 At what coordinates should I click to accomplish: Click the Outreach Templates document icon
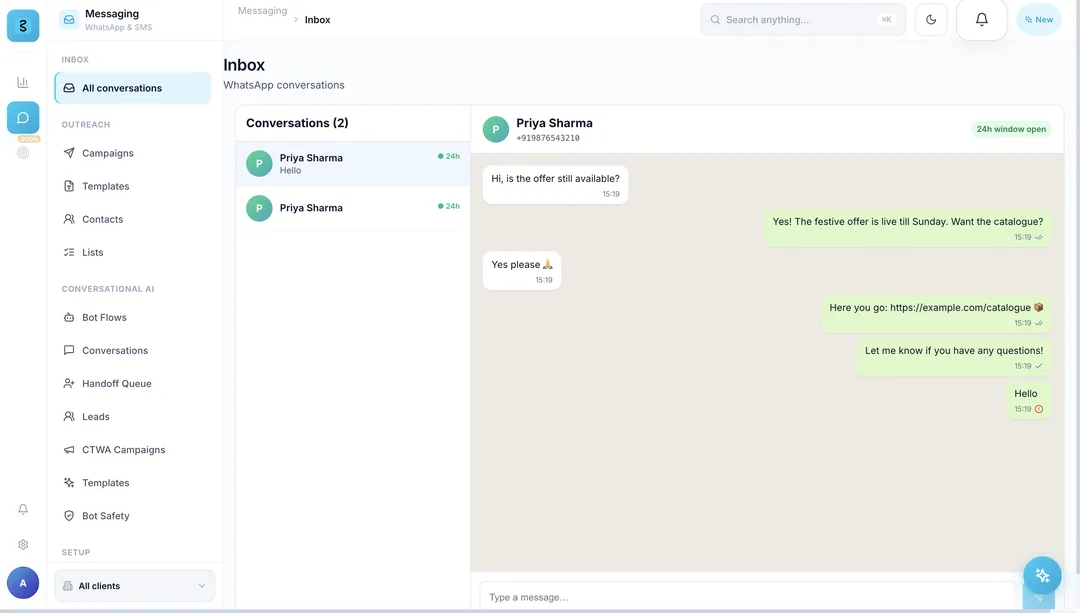point(69,186)
